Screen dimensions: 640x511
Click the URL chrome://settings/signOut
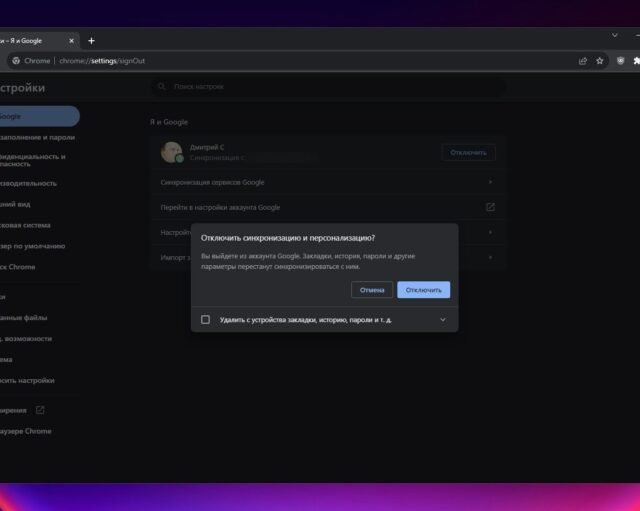(x=102, y=61)
